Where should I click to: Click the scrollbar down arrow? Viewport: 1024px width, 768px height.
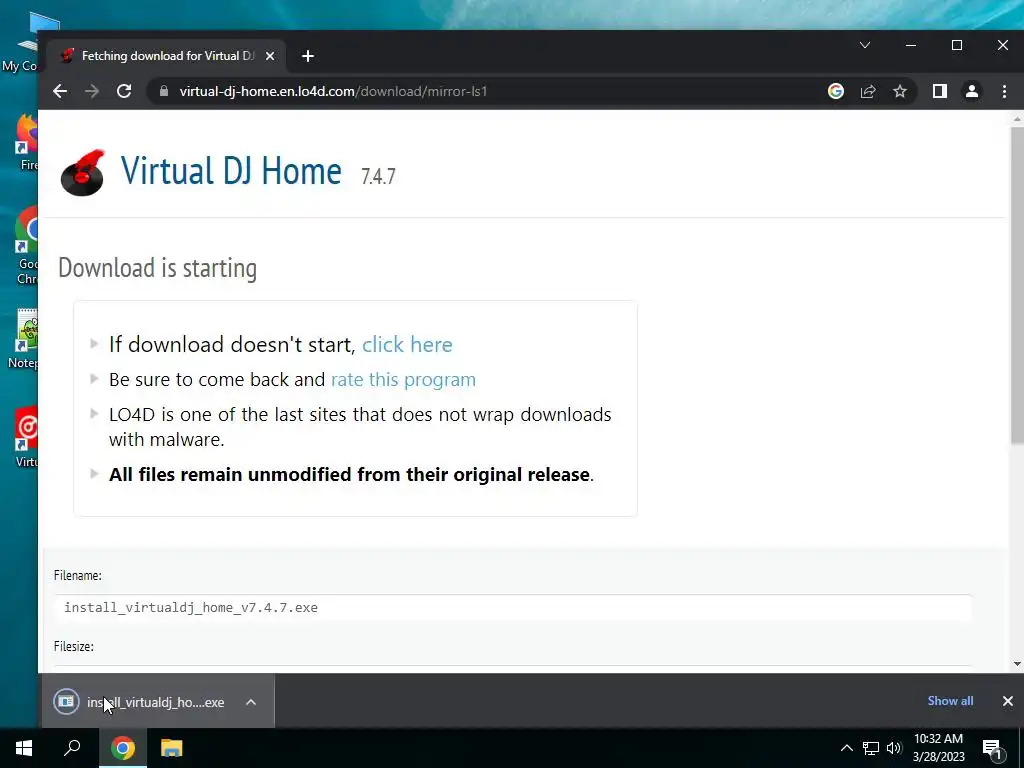pos(1017,664)
